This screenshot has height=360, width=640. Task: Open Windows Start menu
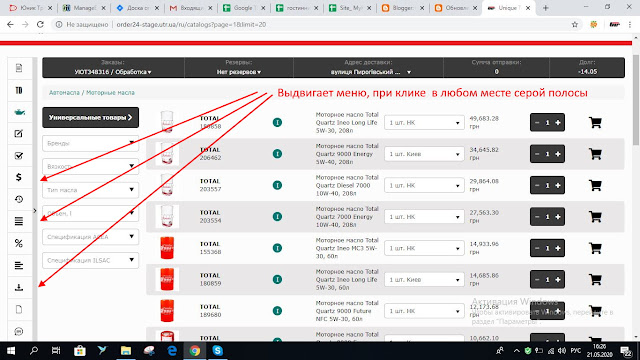pos(11,351)
